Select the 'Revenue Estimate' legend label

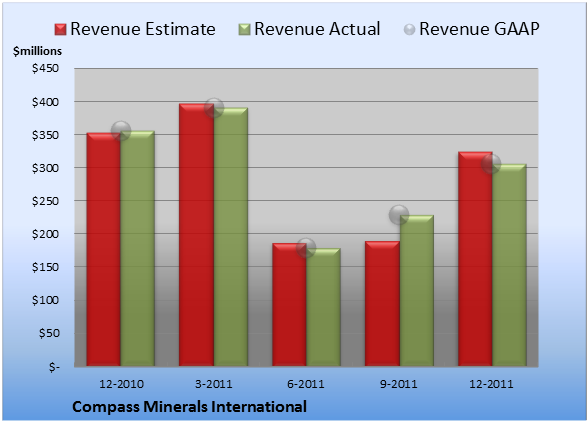point(143,29)
